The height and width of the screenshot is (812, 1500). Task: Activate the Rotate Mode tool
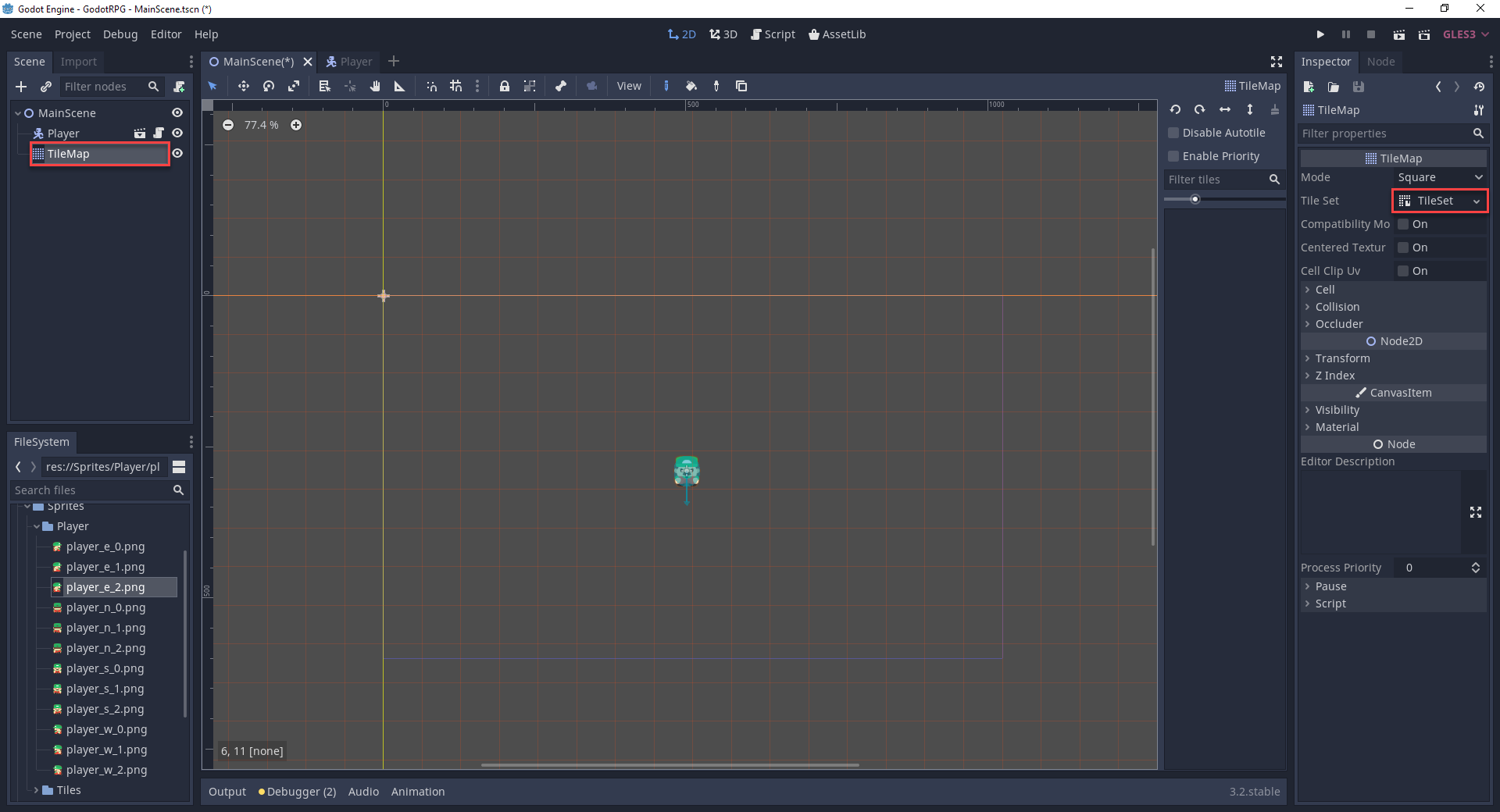(269, 86)
